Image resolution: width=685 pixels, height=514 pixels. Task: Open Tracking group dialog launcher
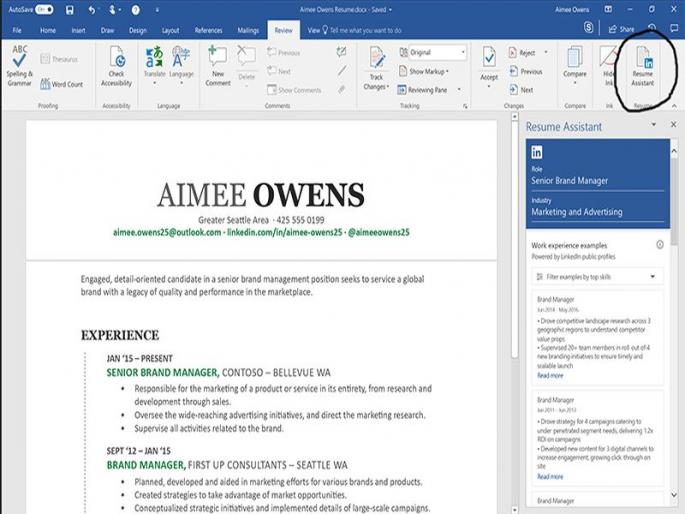(465, 106)
